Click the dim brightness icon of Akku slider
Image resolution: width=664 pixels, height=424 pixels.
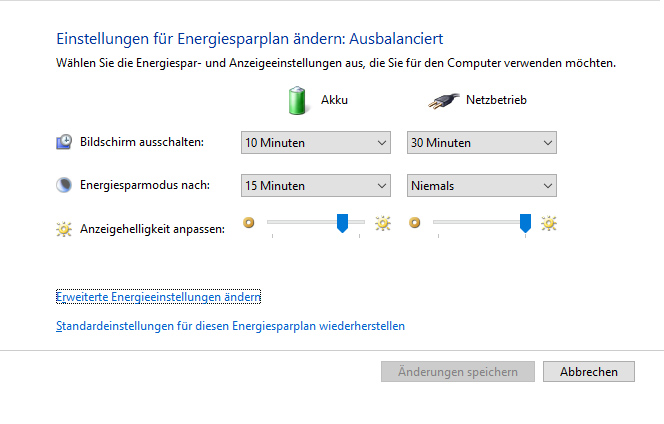249,223
